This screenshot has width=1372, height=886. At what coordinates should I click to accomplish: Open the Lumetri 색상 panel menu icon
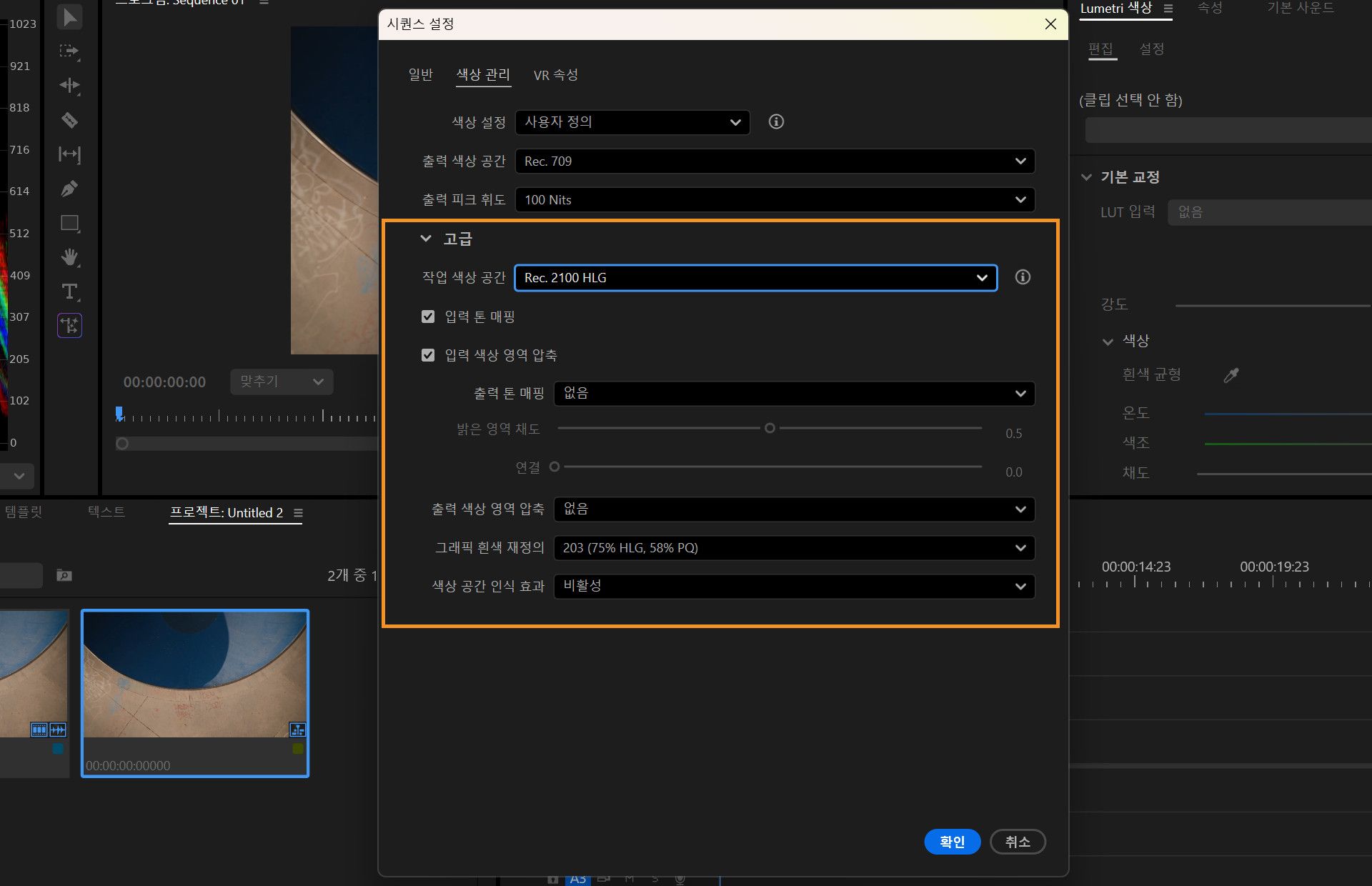(x=1169, y=10)
